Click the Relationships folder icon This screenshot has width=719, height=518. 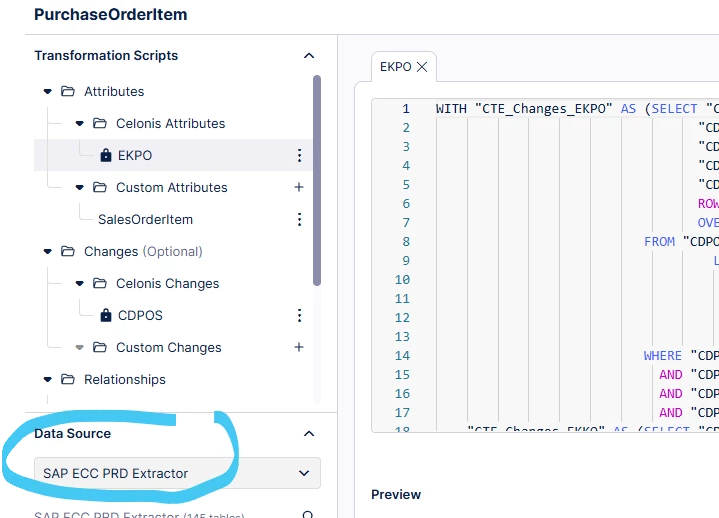[x=68, y=379]
